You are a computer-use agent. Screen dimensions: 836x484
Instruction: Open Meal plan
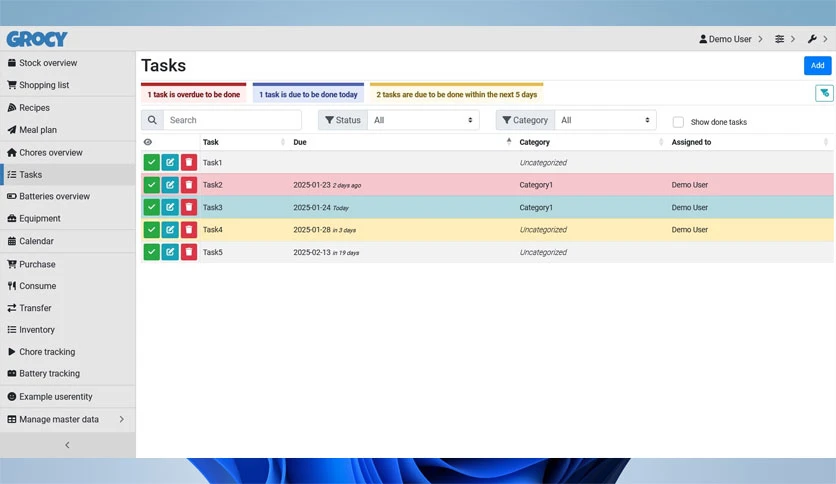point(68,130)
